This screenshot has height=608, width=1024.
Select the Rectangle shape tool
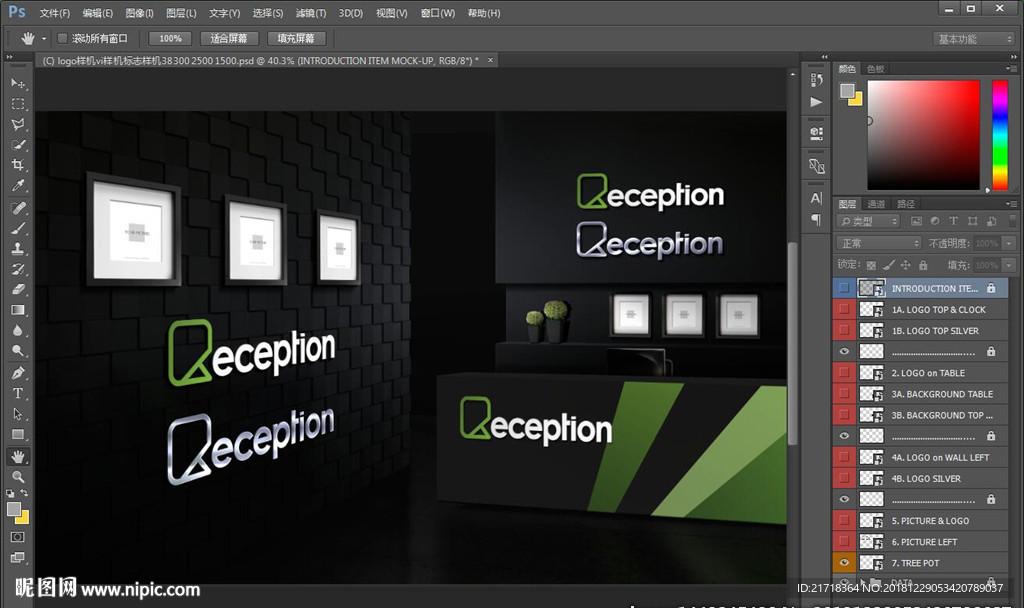18,434
